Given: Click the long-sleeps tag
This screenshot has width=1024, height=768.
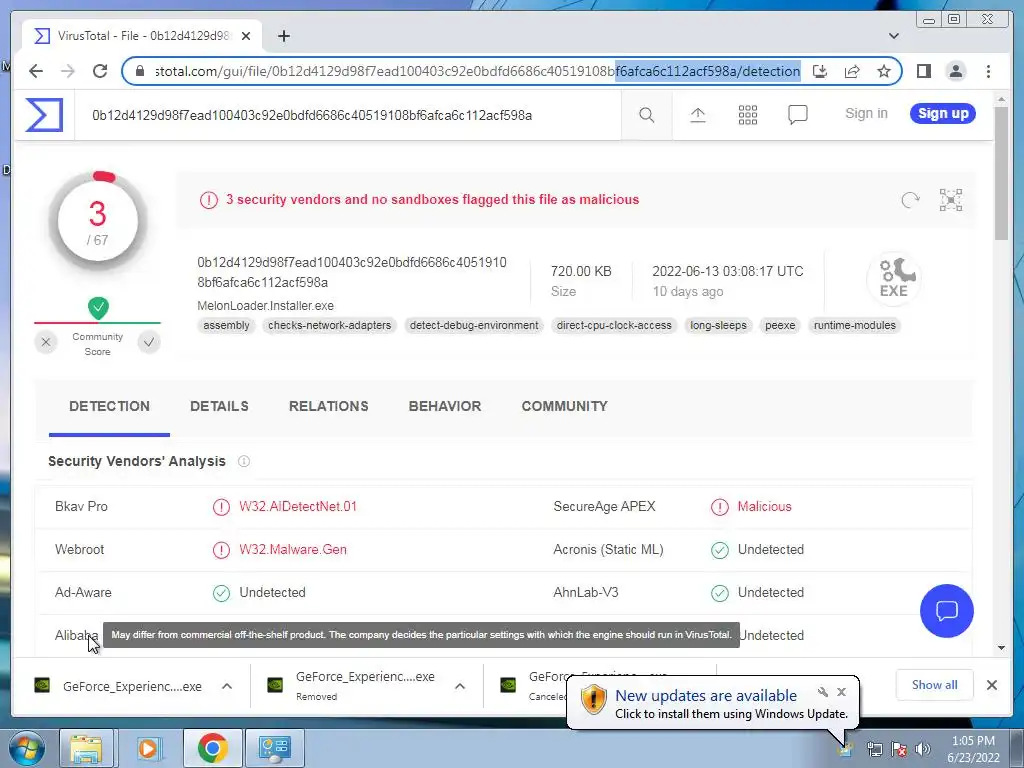Looking at the screenshot, I should tap(718, 325).
